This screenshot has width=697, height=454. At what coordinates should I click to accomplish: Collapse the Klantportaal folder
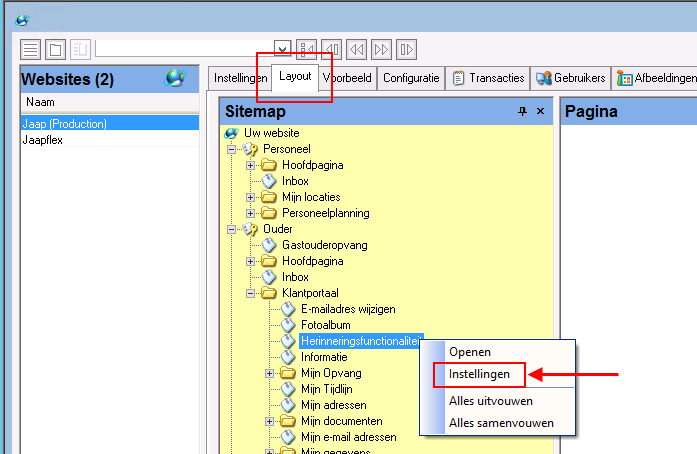[251, 293]
